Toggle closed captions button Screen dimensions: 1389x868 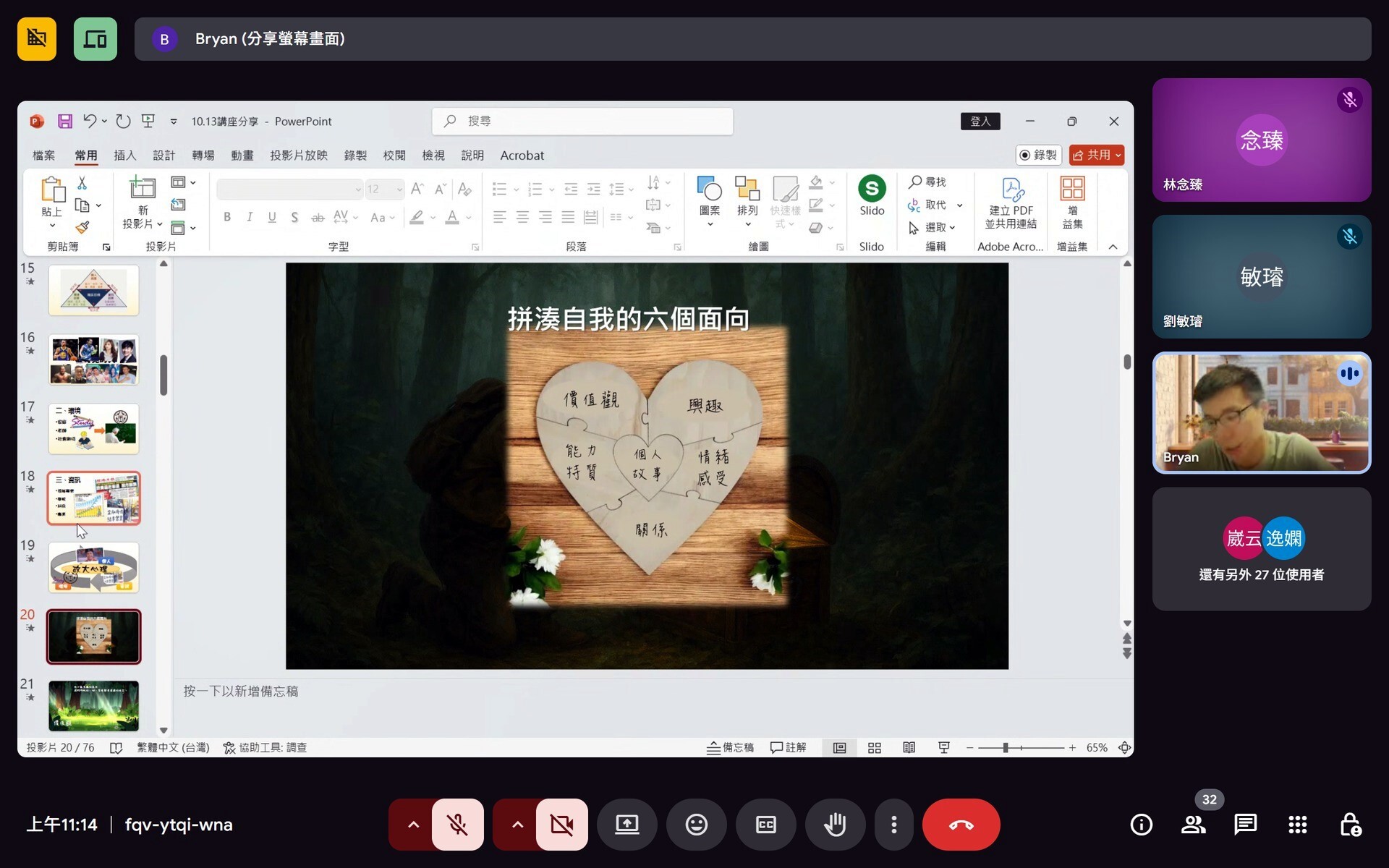(765, 825)
